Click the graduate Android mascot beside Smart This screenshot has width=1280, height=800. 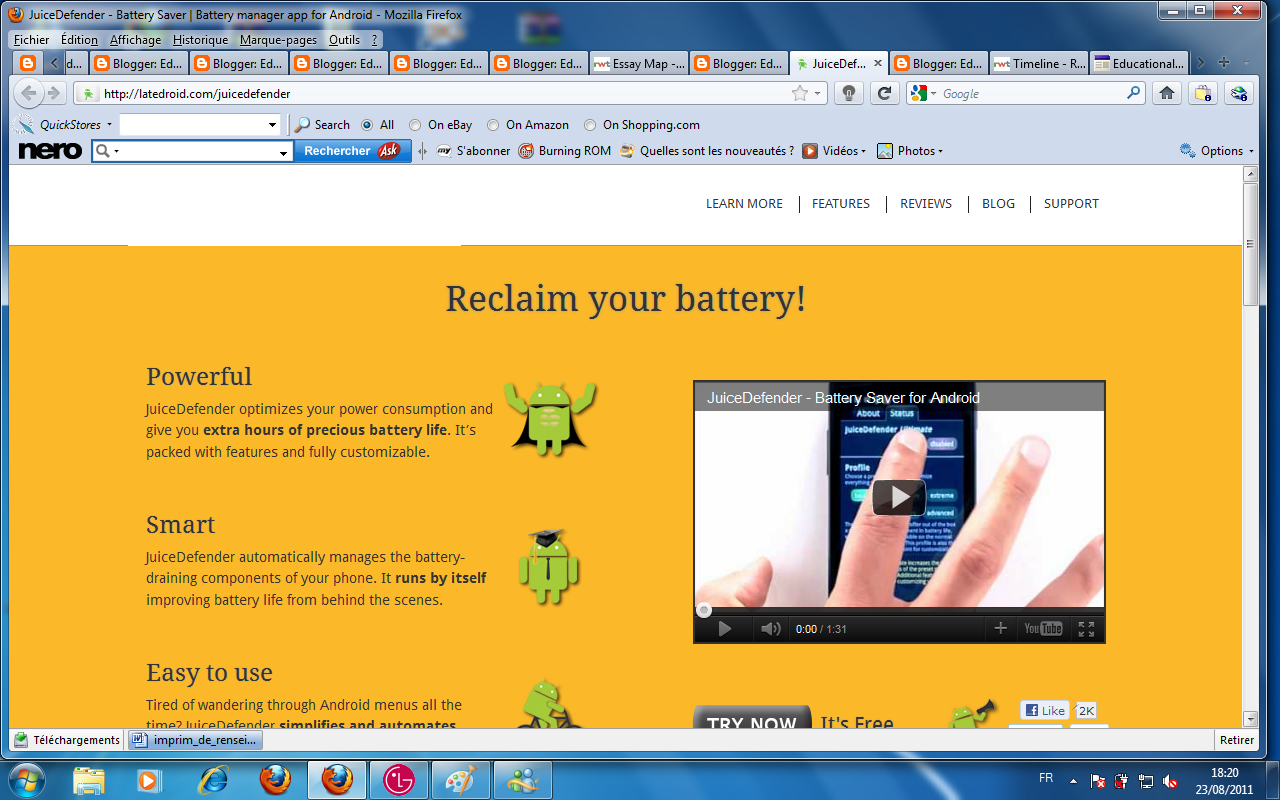[548, 566]
